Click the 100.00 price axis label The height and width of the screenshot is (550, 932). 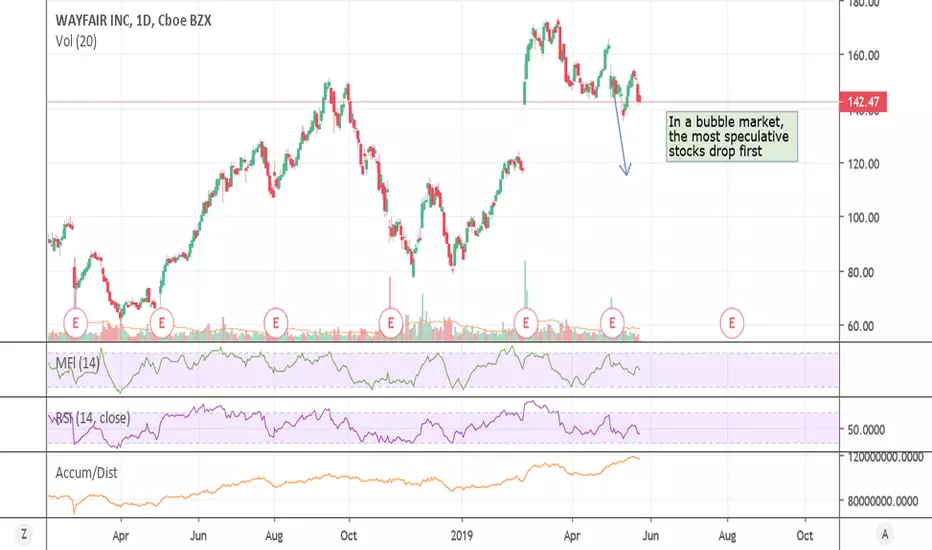863,218
